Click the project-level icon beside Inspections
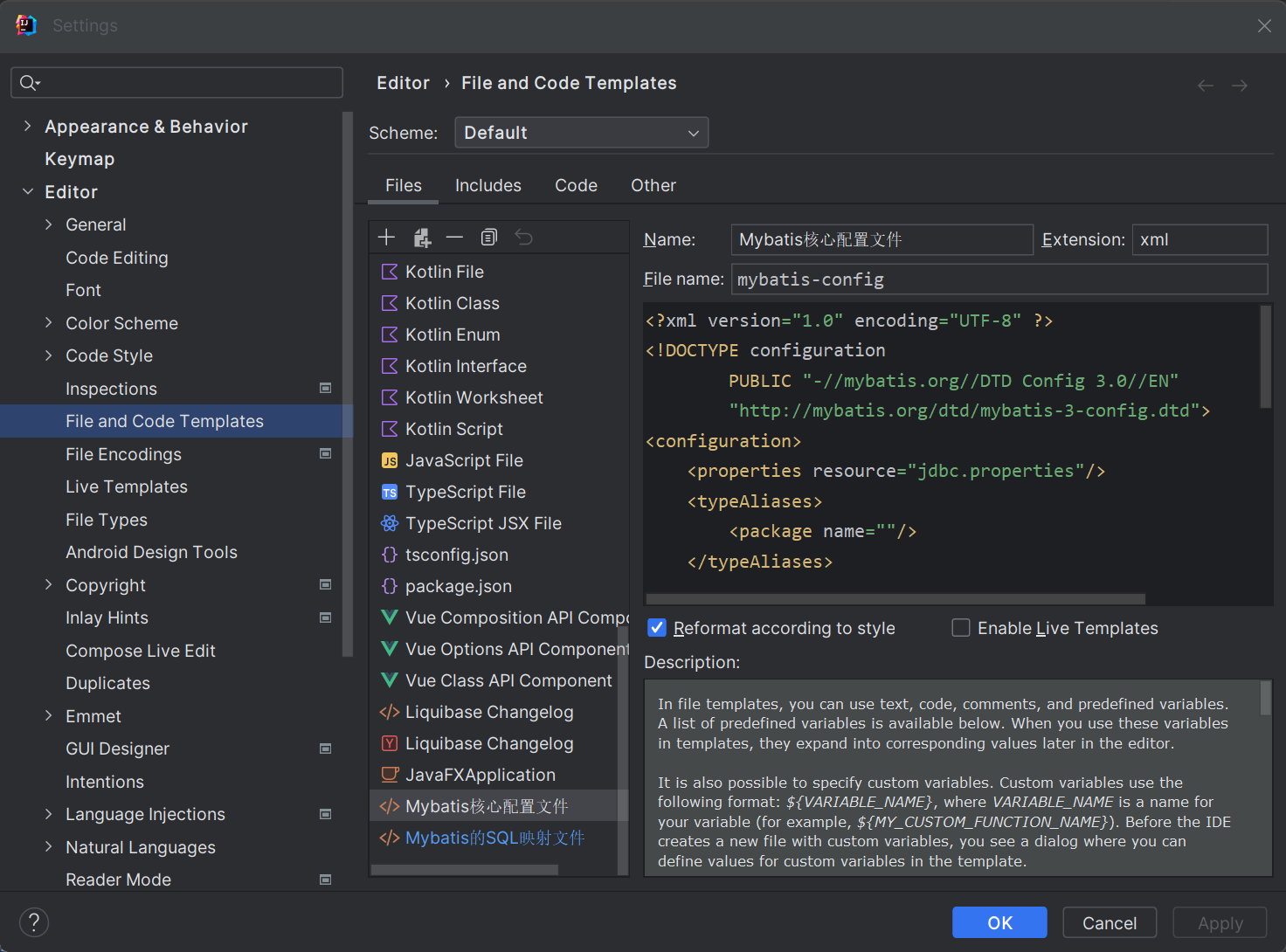 (326, 388)
